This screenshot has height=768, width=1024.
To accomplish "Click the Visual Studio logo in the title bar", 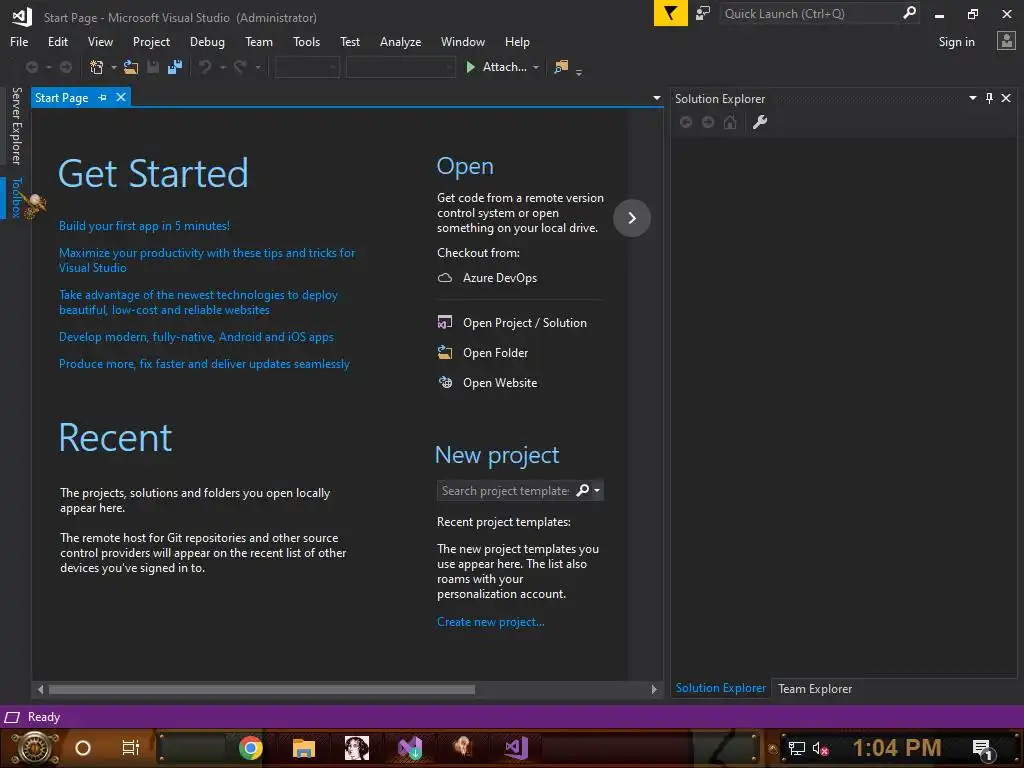I will click(x=22, y=16).
